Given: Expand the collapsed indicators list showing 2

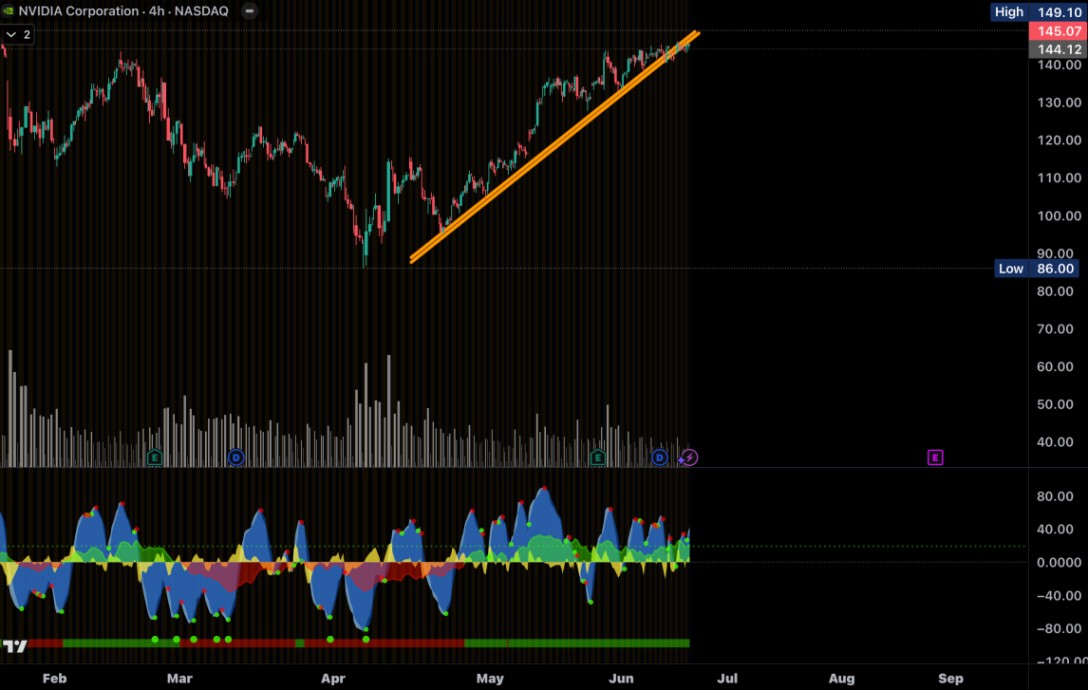Looking at the screenshot, I should [18, 35].
